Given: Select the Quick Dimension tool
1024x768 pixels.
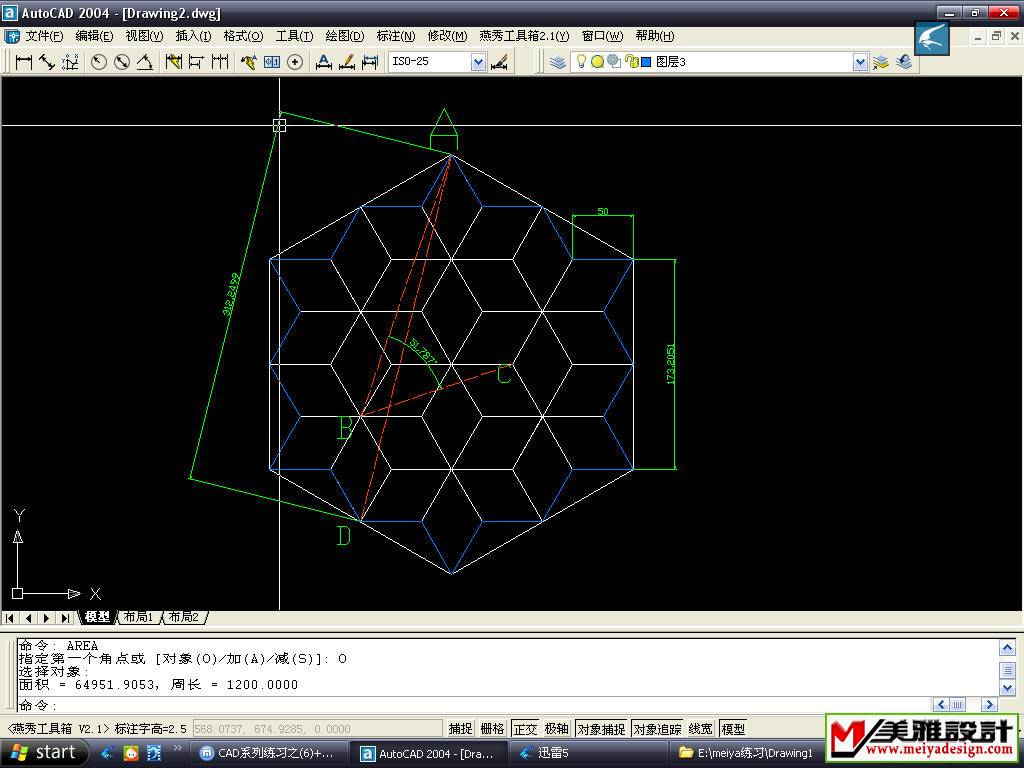Looking at the screenshot, I should (x=173, y=62).
